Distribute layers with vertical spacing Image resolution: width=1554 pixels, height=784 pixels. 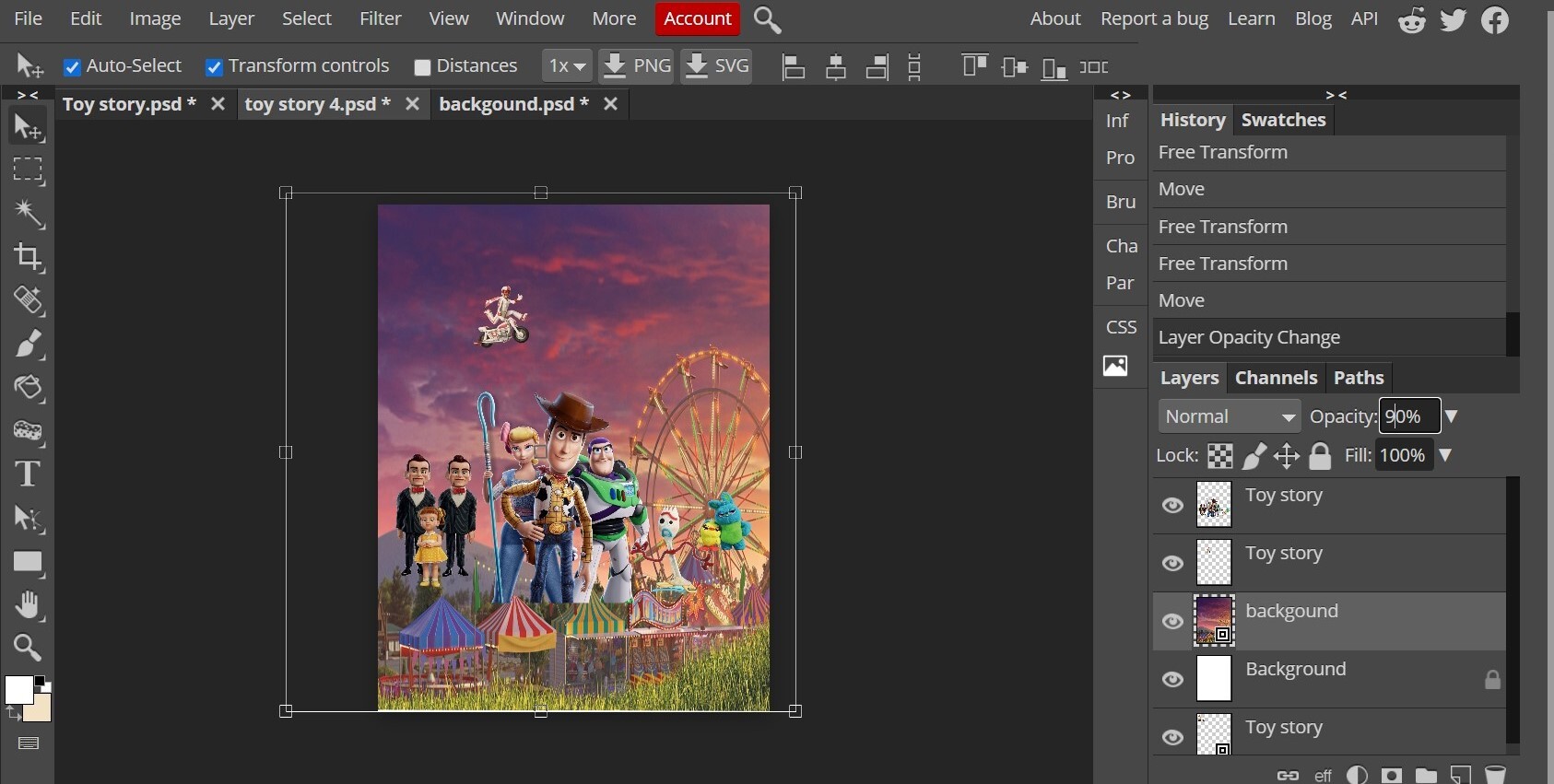[914, 67]
